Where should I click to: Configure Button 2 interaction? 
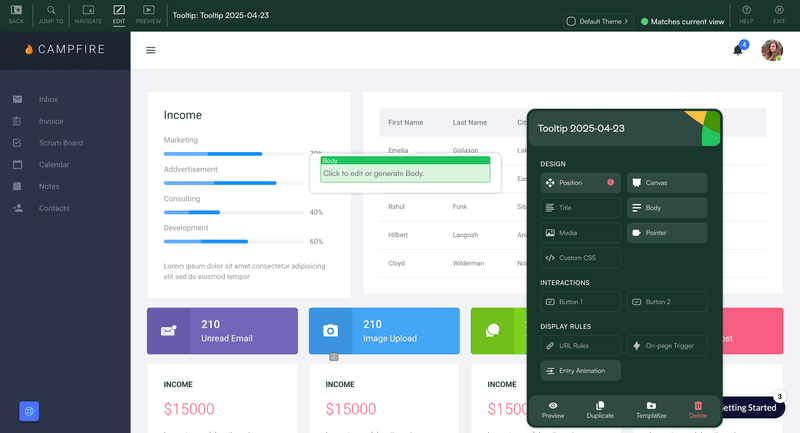667,302
